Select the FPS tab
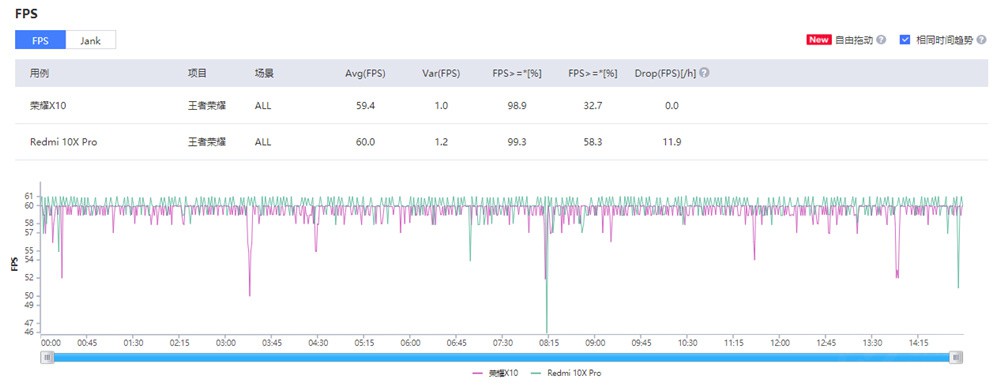The image size is (1000, 390). pyautogui.click(x=40, y=40)
